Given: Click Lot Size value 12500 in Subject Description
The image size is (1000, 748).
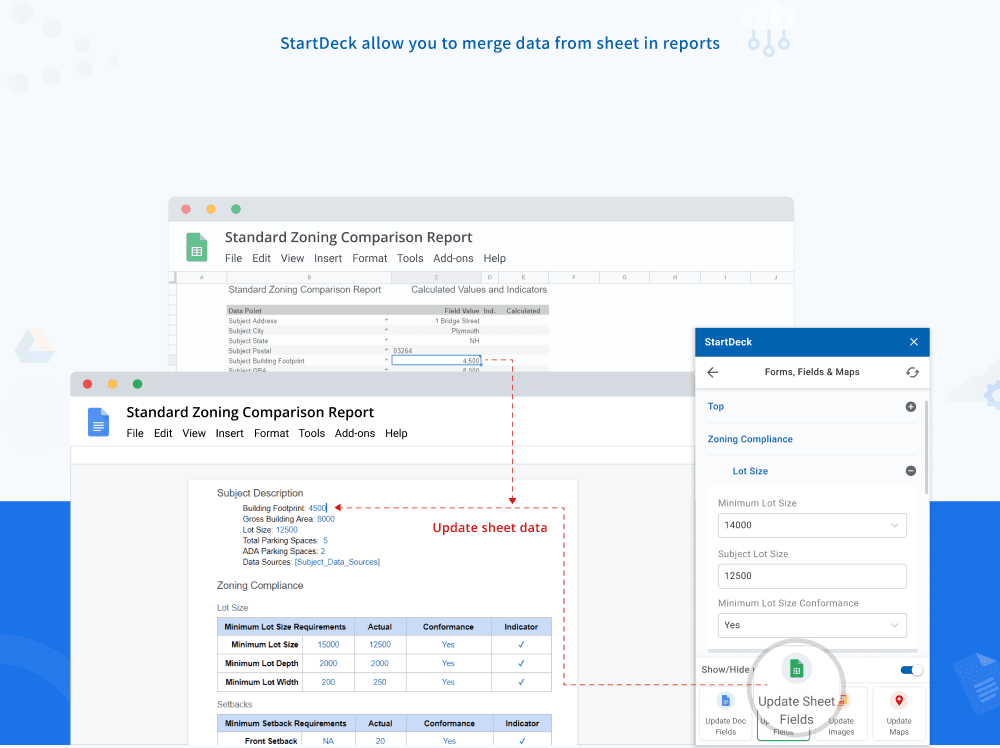Looking at the screenshot, I should (286, 530).
